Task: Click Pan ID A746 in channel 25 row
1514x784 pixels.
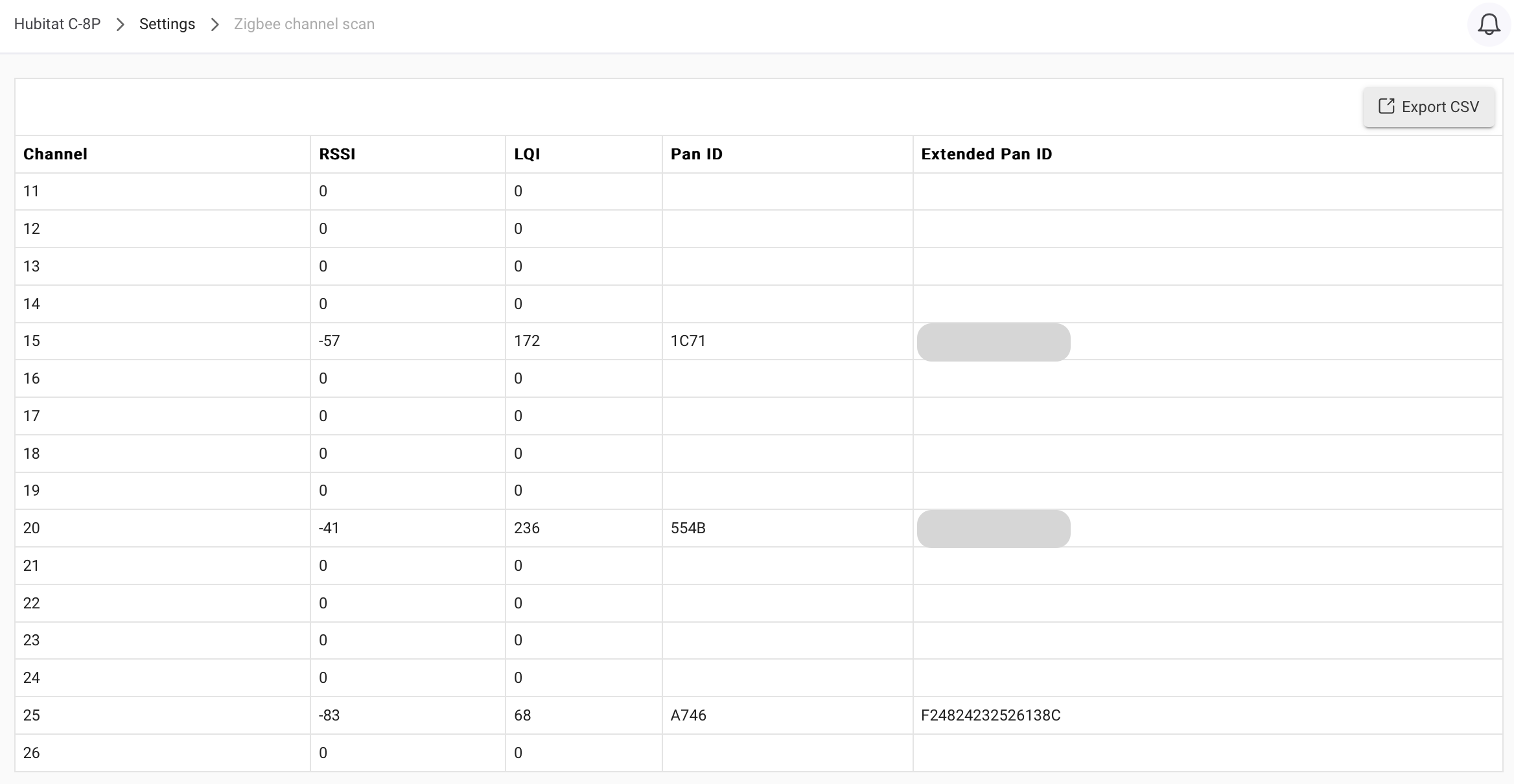Action: (688, 715)
